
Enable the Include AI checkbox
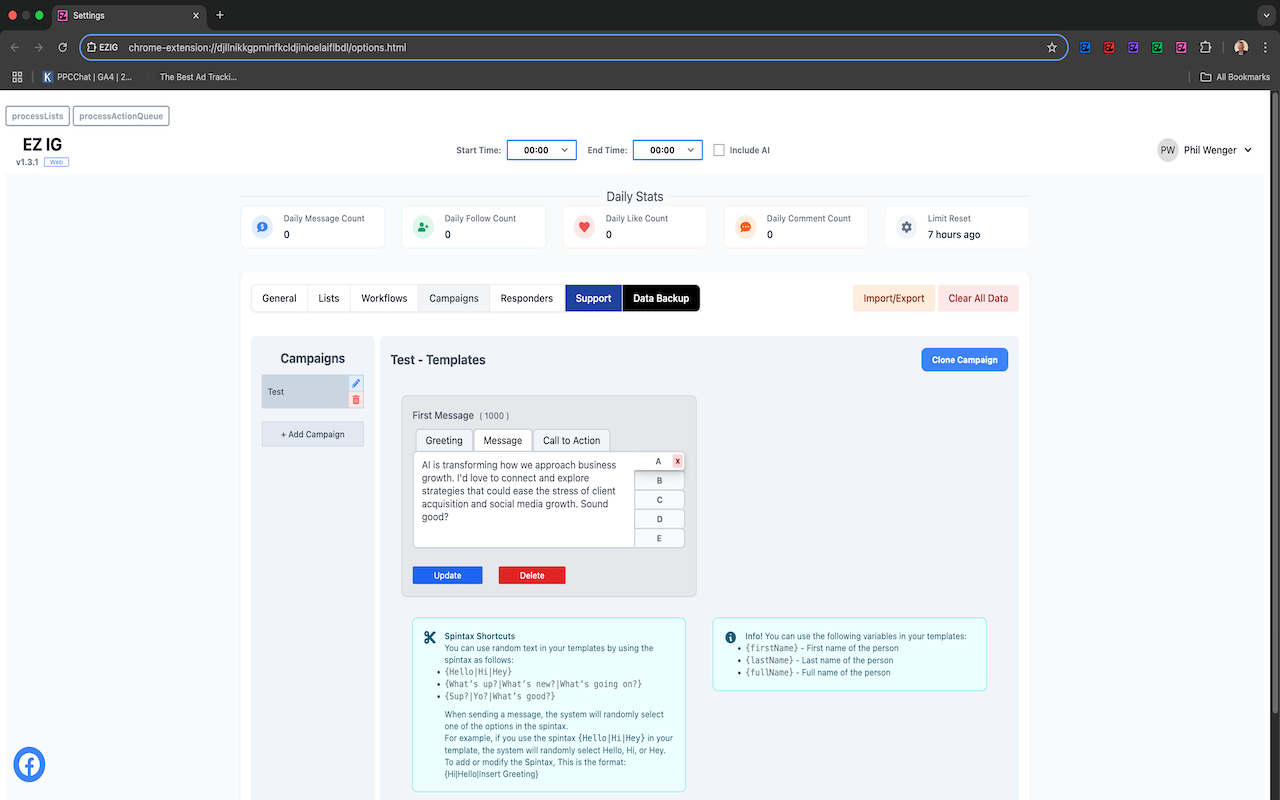pos(719,150)
